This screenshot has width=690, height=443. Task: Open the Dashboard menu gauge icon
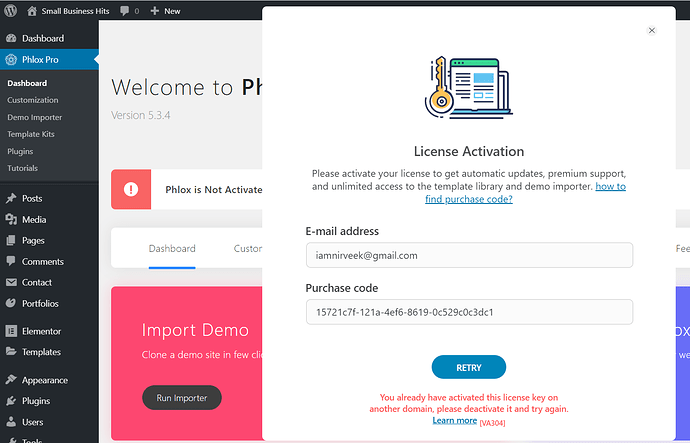pos(11,38)
